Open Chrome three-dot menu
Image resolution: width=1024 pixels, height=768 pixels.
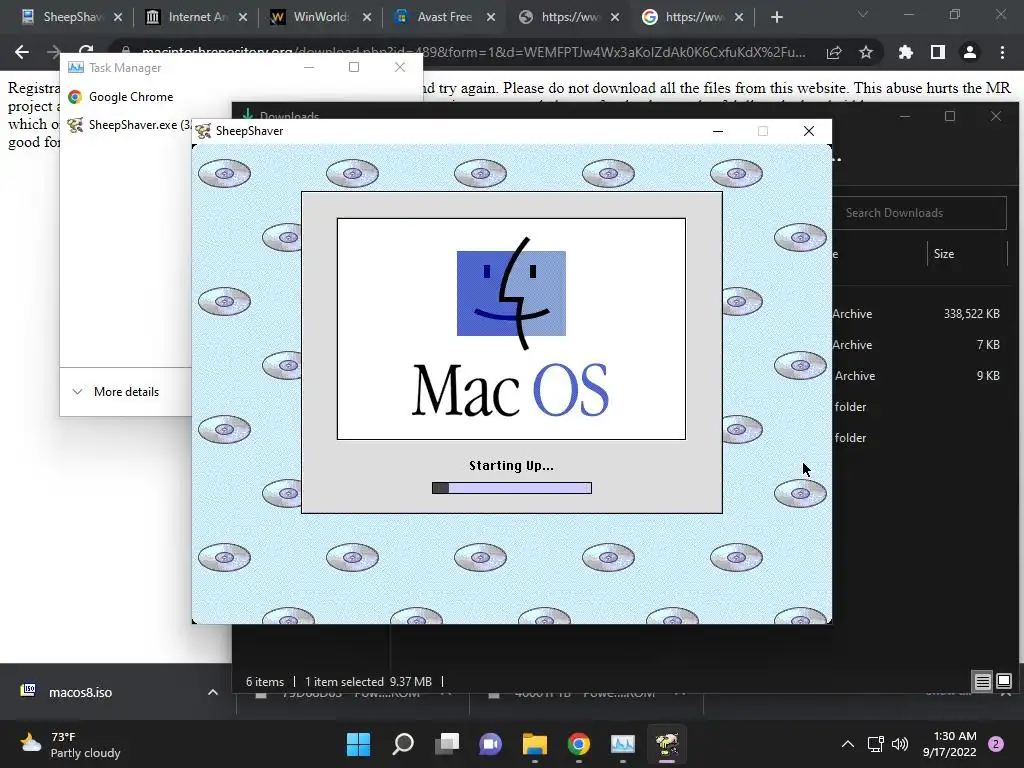(1002, 52)
